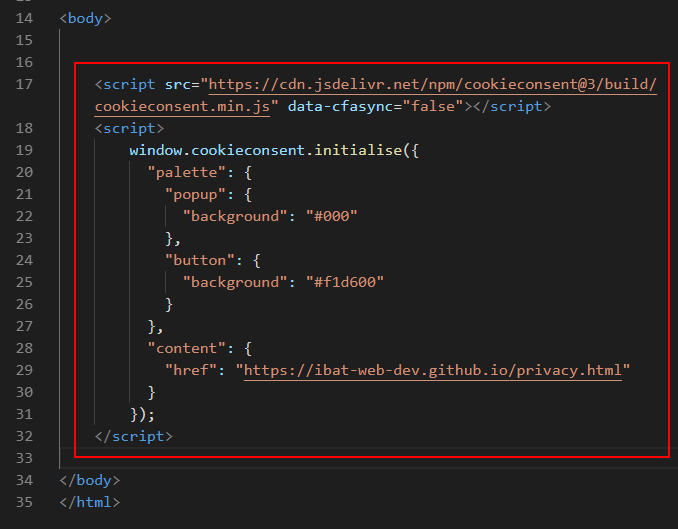Screen dimensions: 678x529
Task: Click line number 14 in the gutter
Action: 24,19
